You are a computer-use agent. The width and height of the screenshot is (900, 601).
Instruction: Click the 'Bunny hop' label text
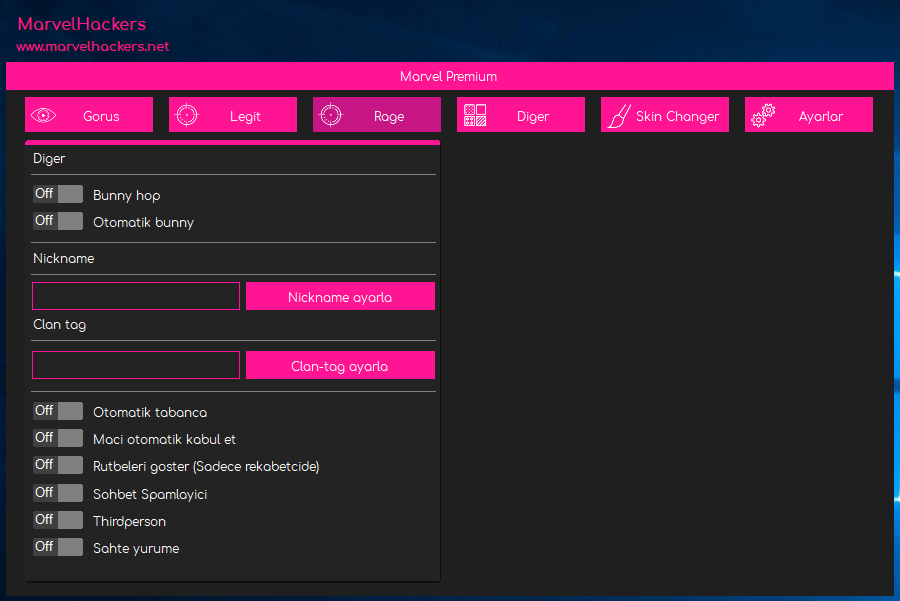[127, 196]
